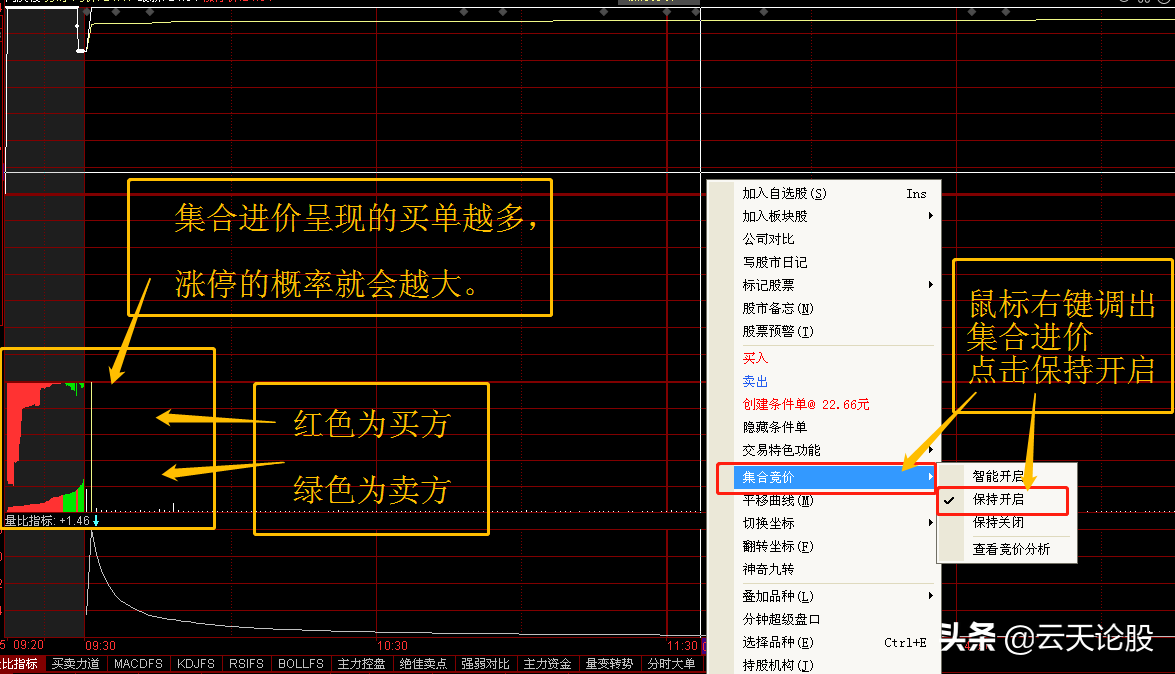Switch to the 分时大单 tab
The width and height of the screenshot is (1175, 674).
coord(671,664)
